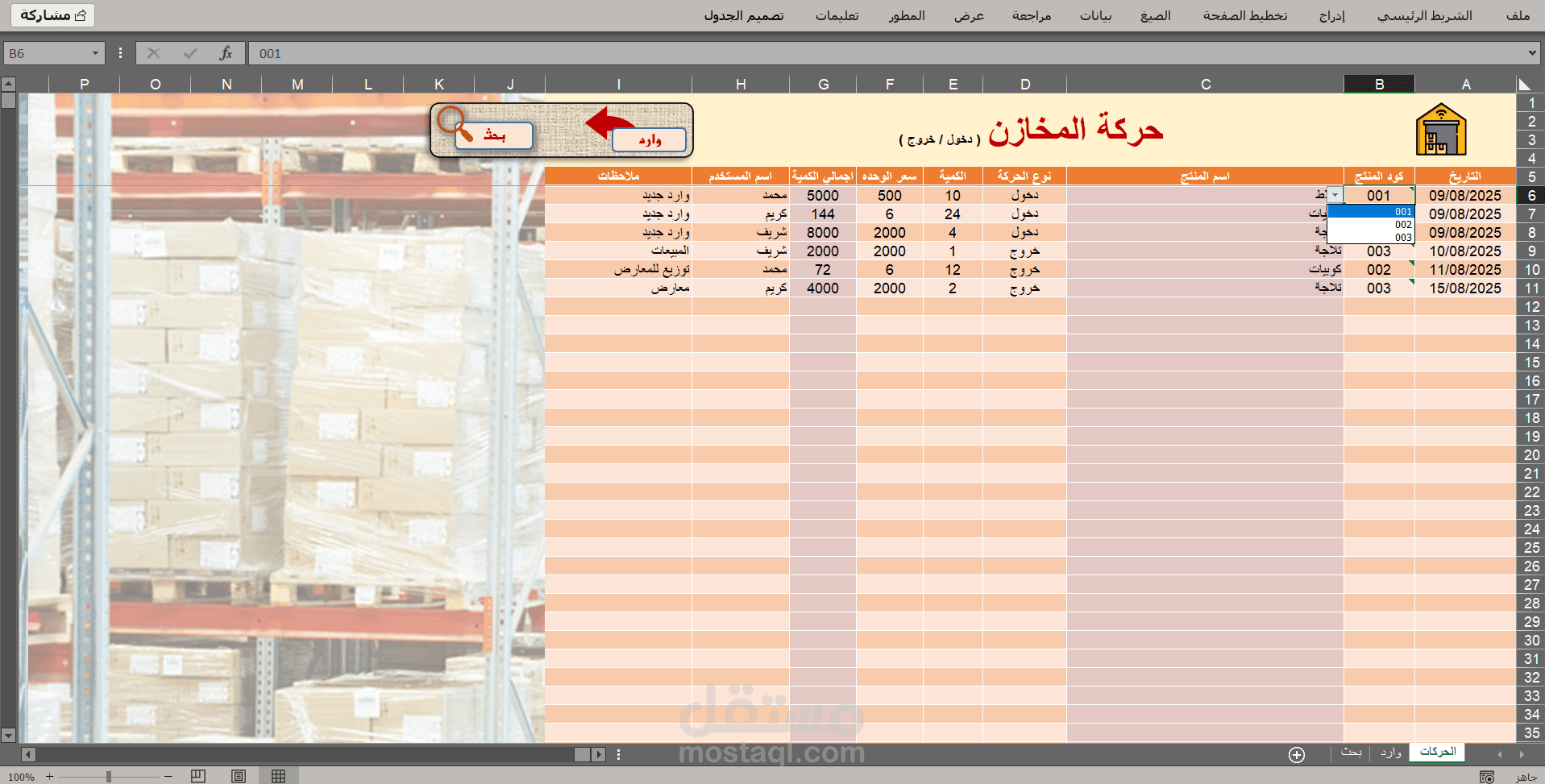Click the date cell 15/08/2025

coord(1465,288)
